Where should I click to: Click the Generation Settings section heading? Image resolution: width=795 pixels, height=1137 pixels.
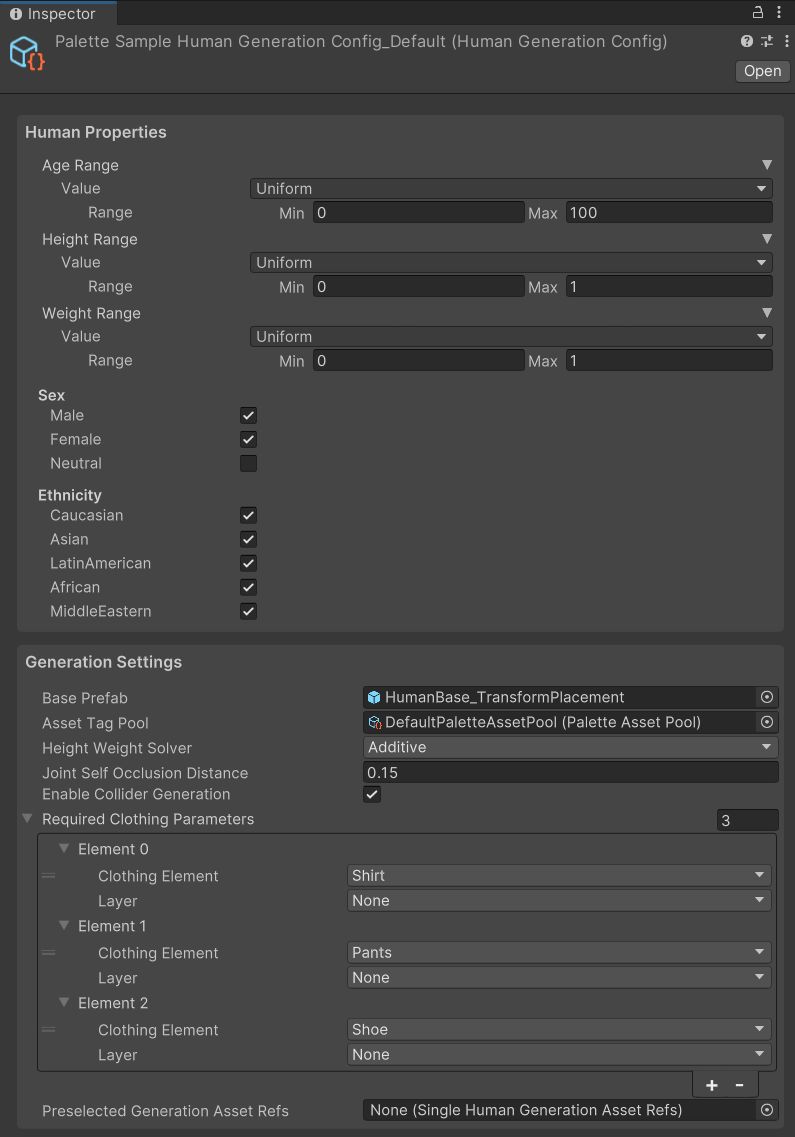pos(104,662)
